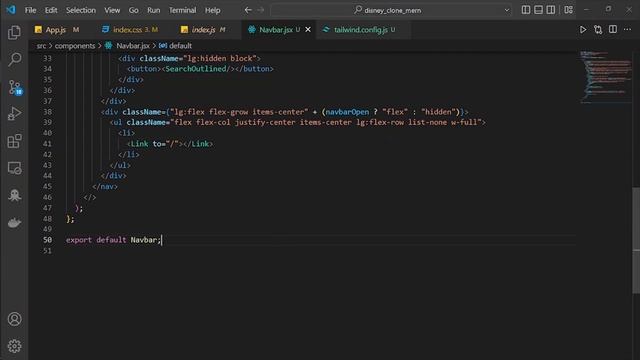The width and height of the screenshot is (640, 360).
Task: Open the GitKraken octopus icon view
Action: pyautogui.click(x=14, y=195)
